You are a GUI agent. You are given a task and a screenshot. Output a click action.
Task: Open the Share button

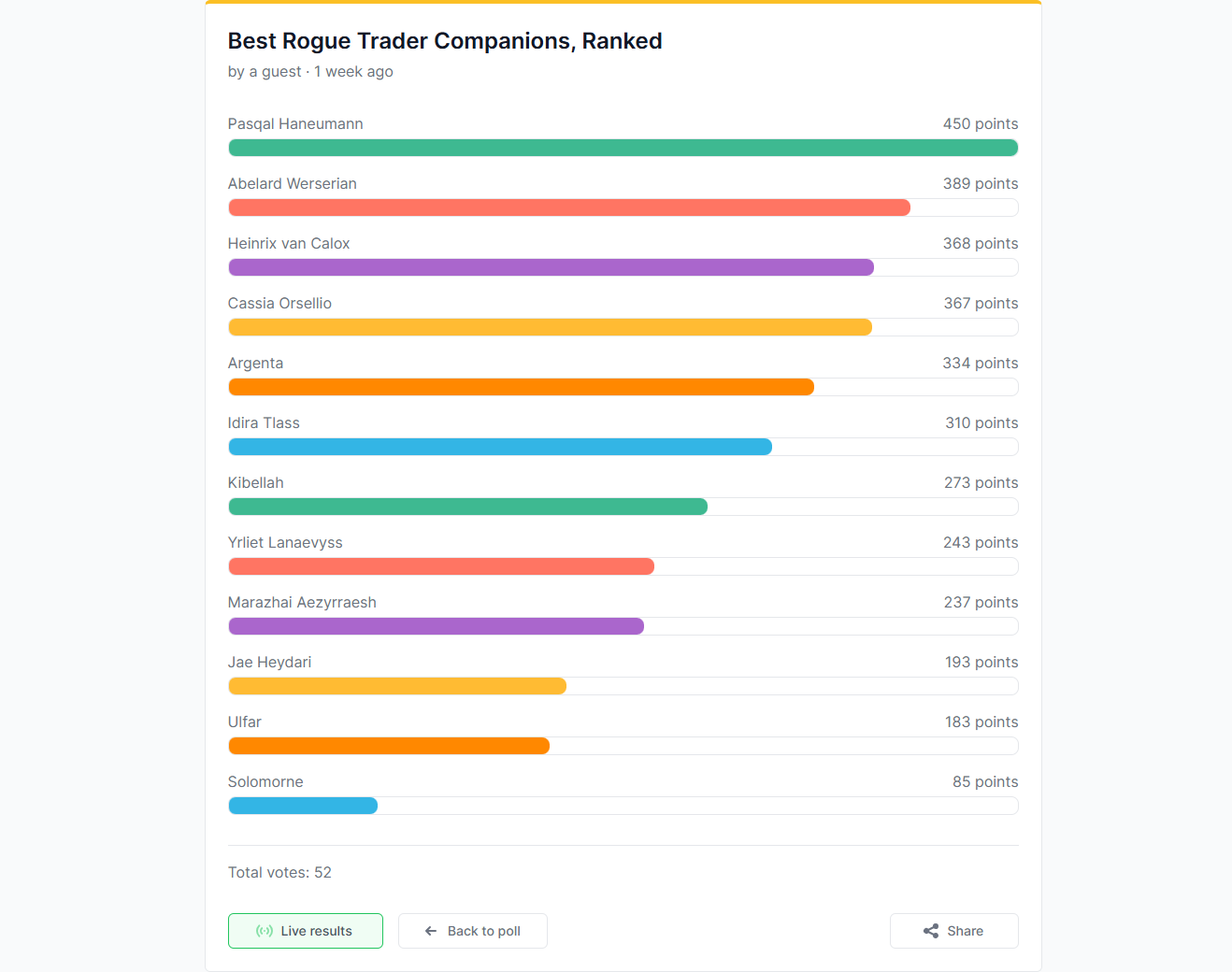[x=954, y=931]
